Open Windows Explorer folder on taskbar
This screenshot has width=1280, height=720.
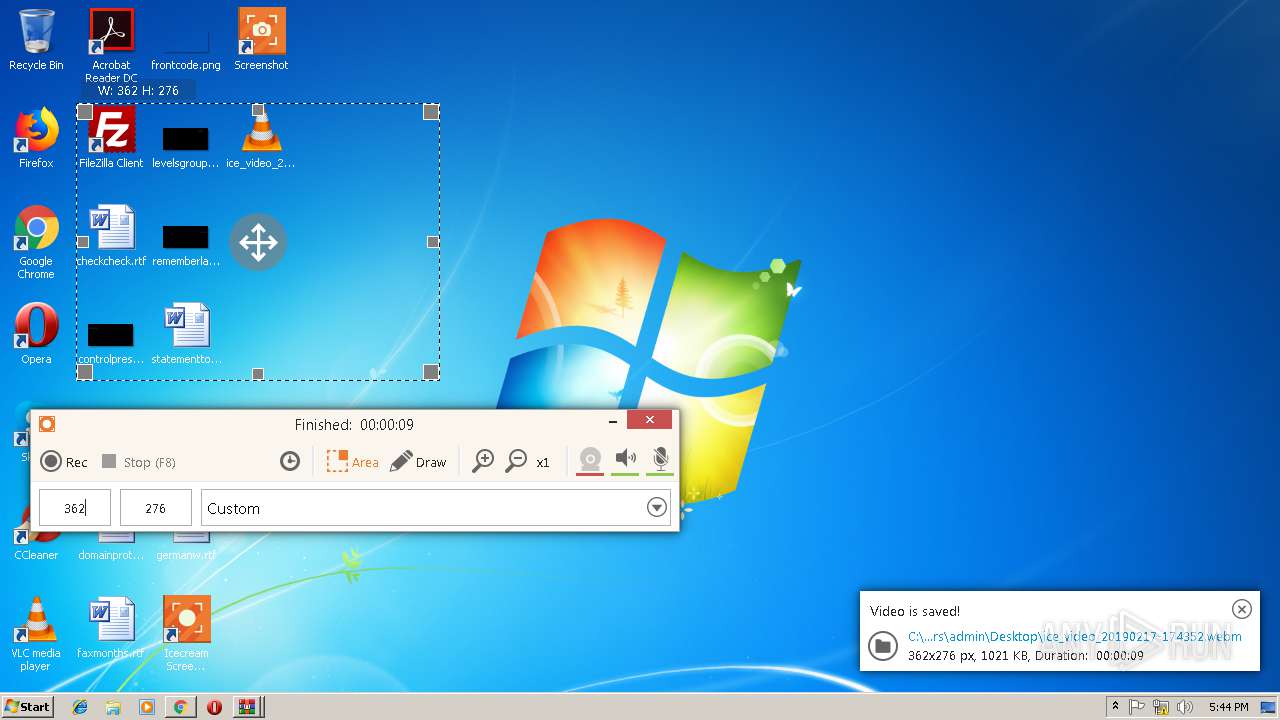point(113,707)
